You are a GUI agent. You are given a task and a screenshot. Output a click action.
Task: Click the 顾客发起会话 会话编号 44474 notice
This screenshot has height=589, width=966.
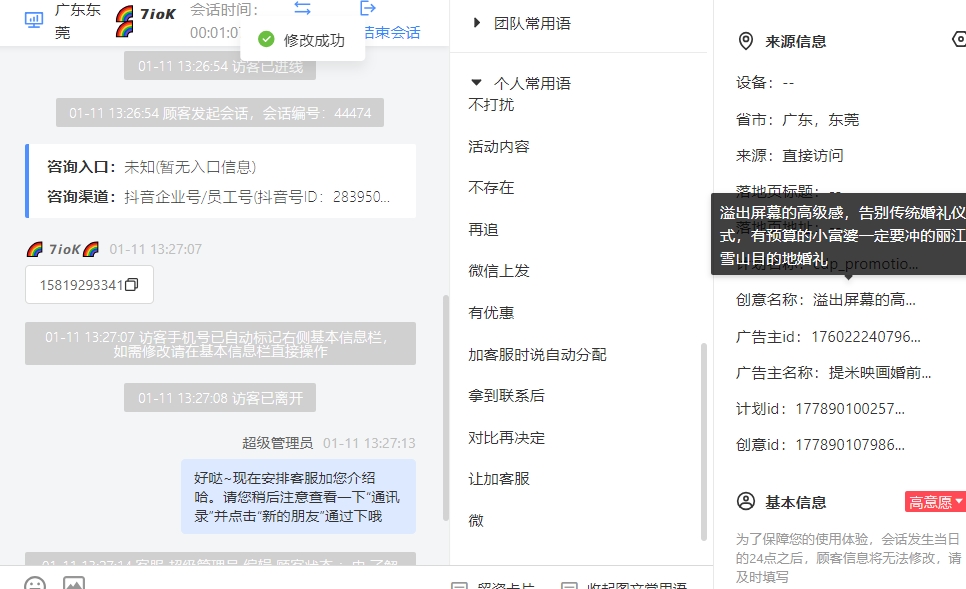[x=220, y=113]
